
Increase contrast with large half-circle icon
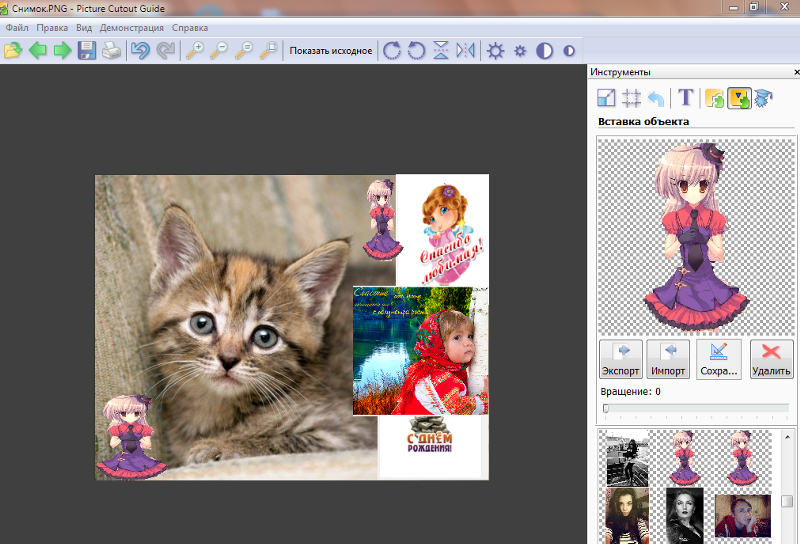[x=544, y=51]
